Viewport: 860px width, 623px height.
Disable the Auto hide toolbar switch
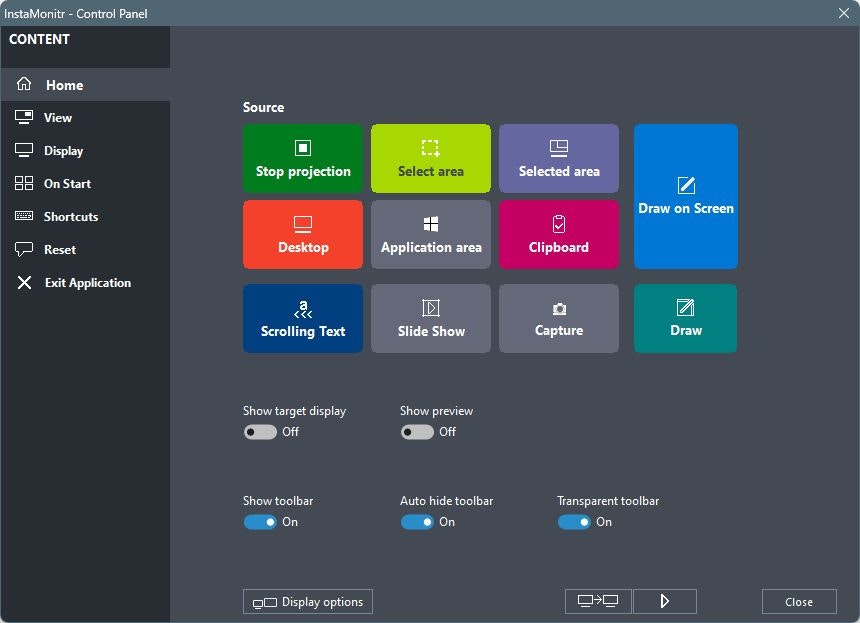tap(417, 522)
